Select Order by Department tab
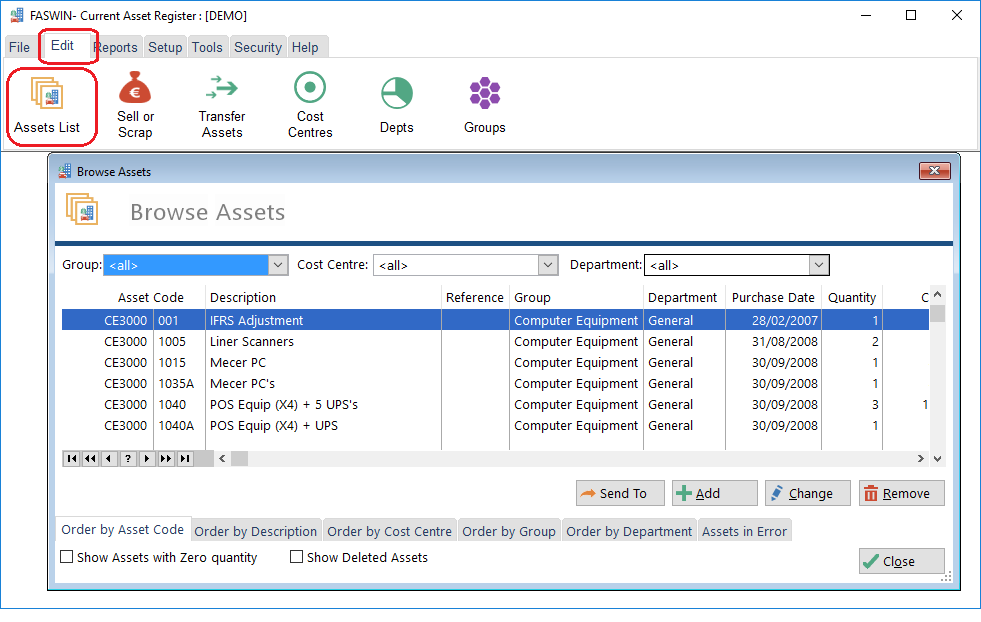The image size is (981, 622). pos(629,532)
